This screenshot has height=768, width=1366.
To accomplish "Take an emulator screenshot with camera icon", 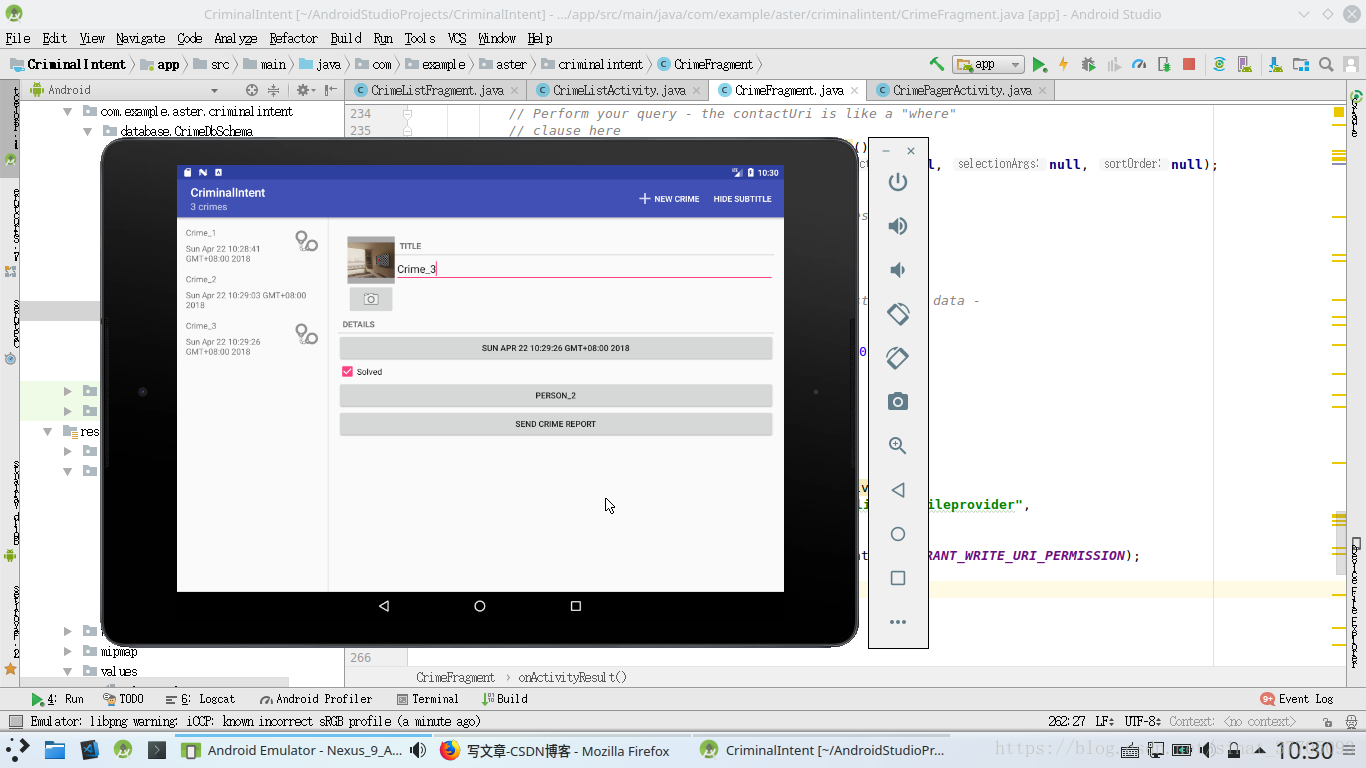I will click(898, 401).
